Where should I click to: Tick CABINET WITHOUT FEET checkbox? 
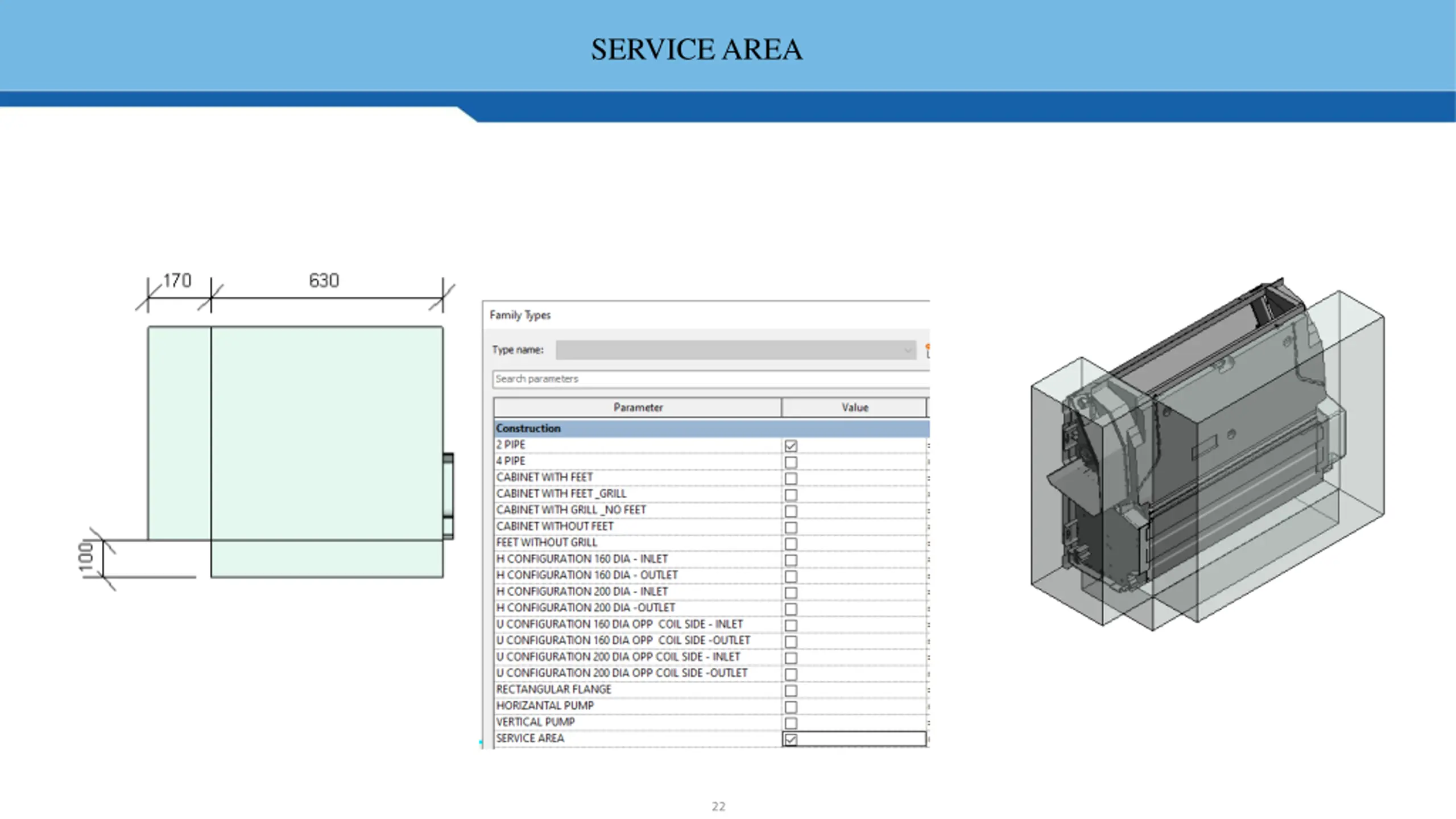point(791,527)
